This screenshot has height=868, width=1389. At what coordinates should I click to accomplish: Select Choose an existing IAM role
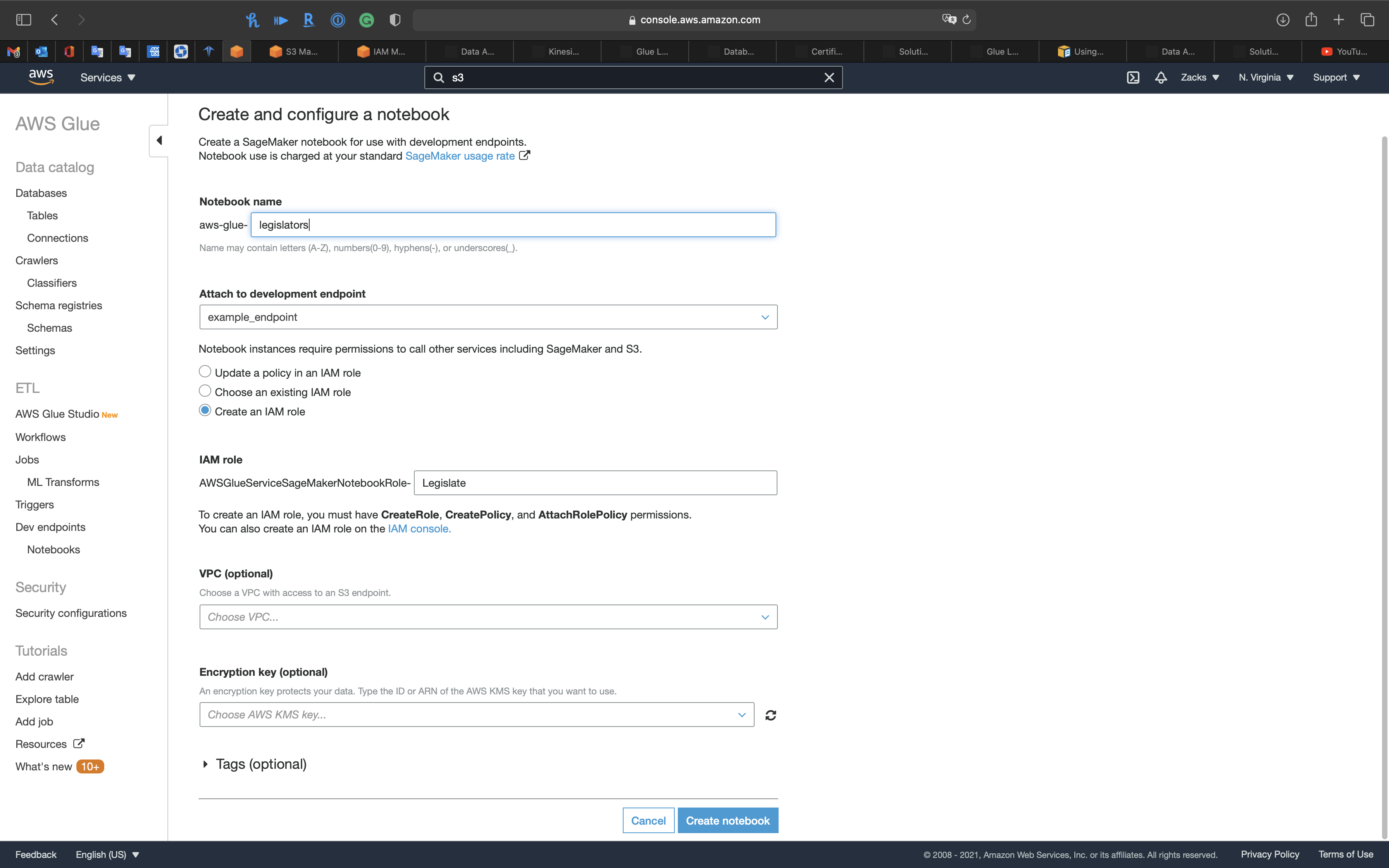(x=205, y=391)
